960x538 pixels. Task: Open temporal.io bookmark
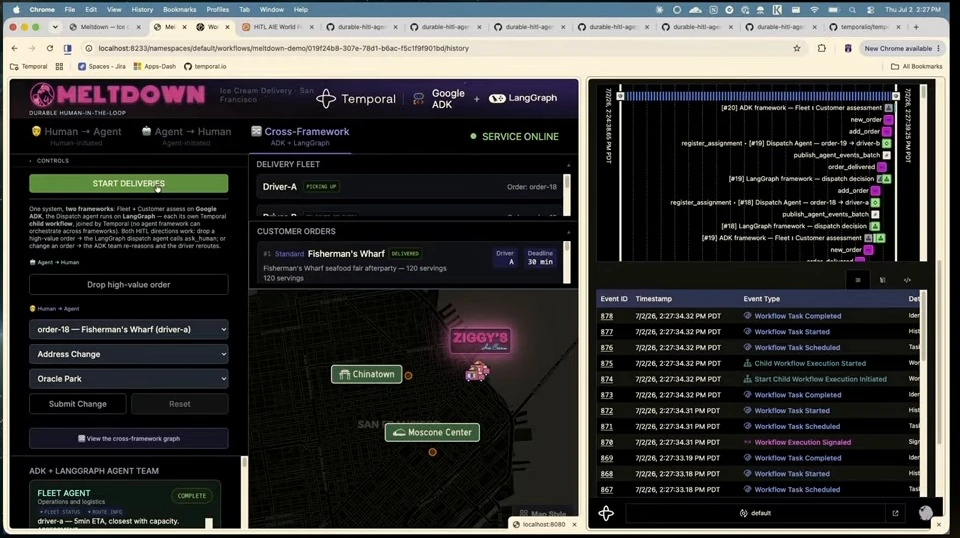point(205,66)
